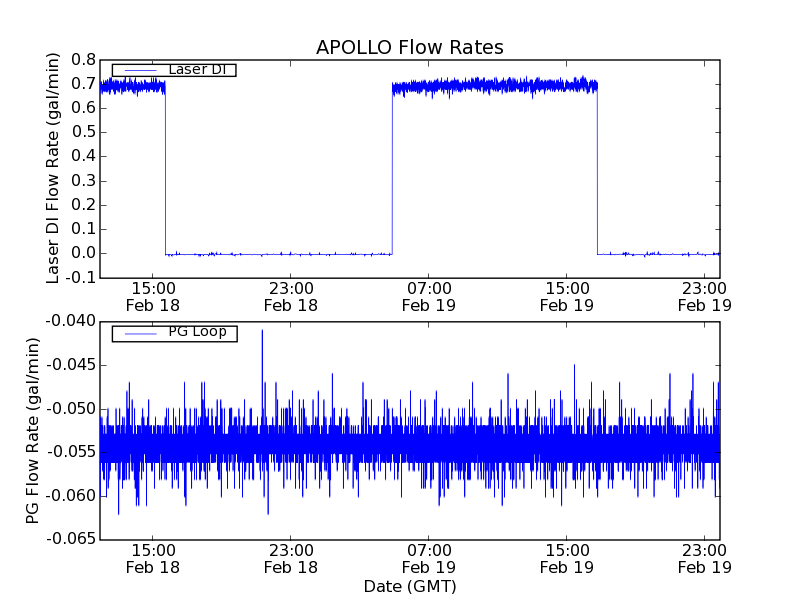800x600 pixels.
Task: Click bottom chart's 07:00 Feb 19 label
Action: [x=429, y=559]
